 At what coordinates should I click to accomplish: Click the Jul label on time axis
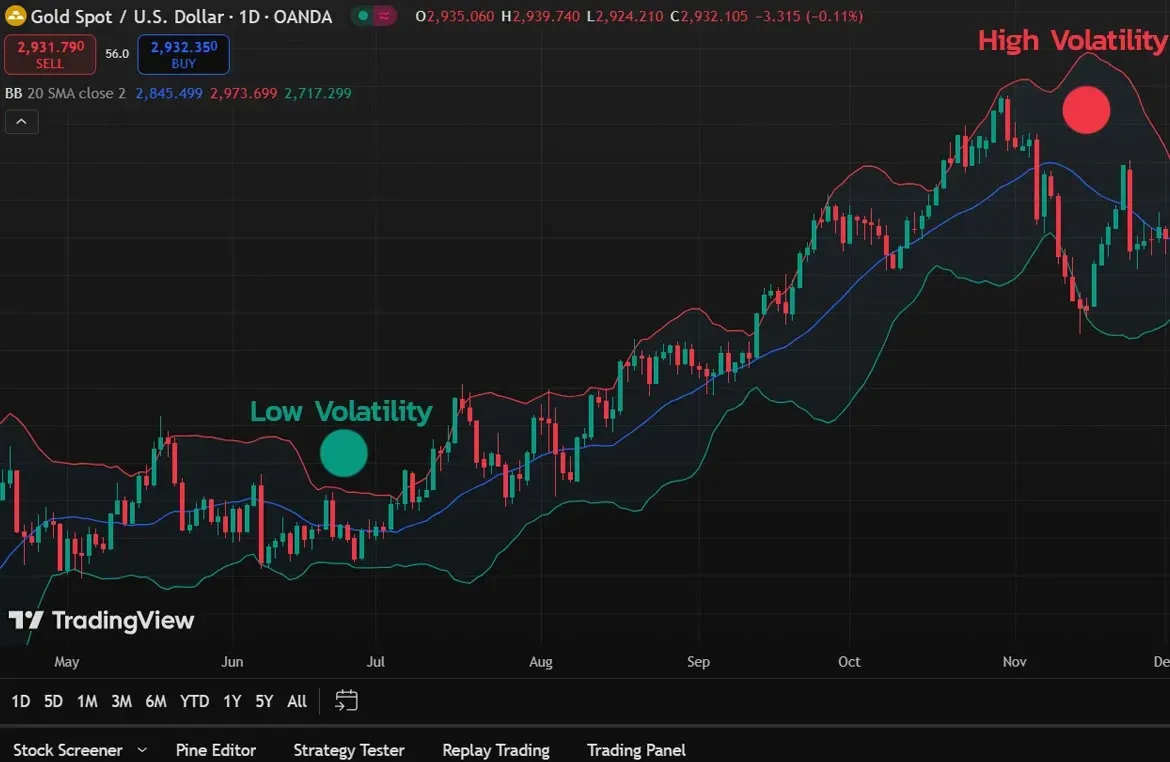375,661
